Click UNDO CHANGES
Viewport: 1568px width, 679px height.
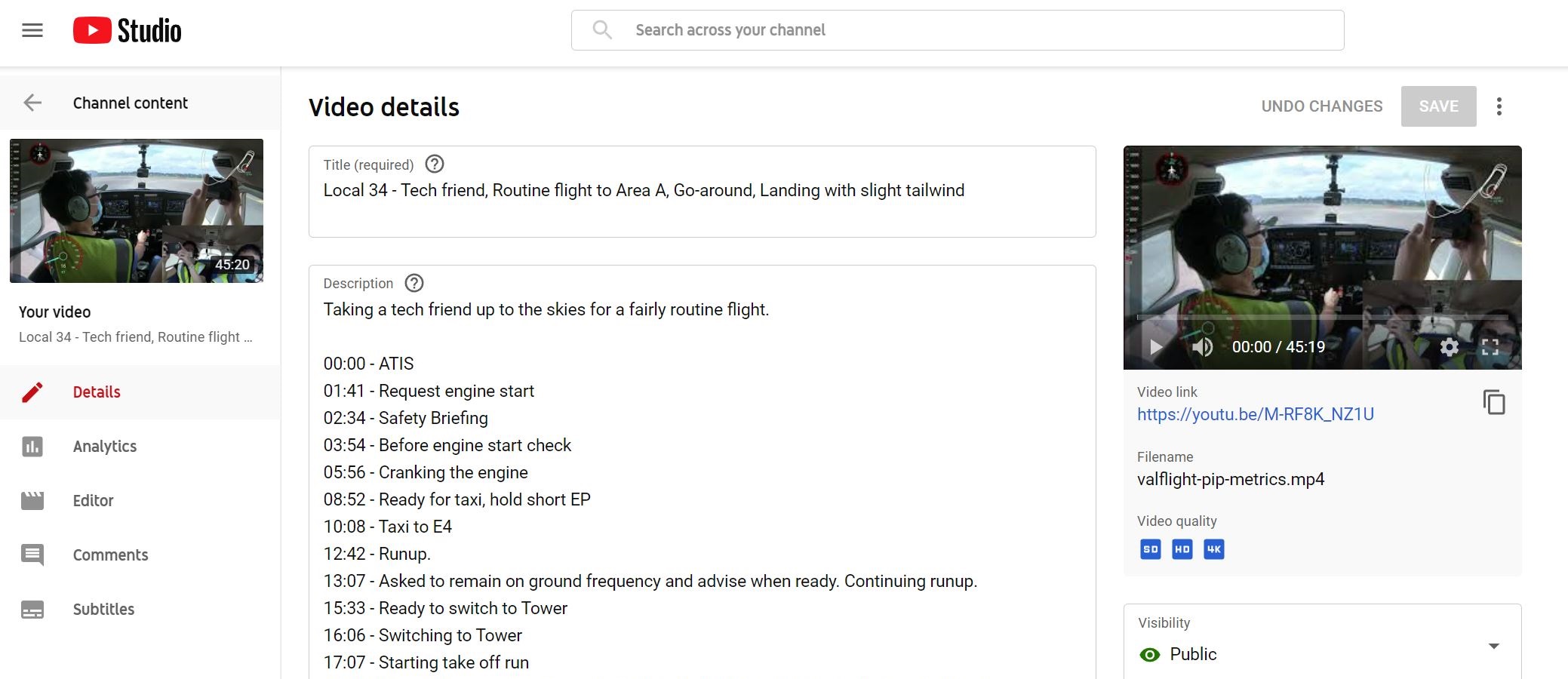point(1322,106)
